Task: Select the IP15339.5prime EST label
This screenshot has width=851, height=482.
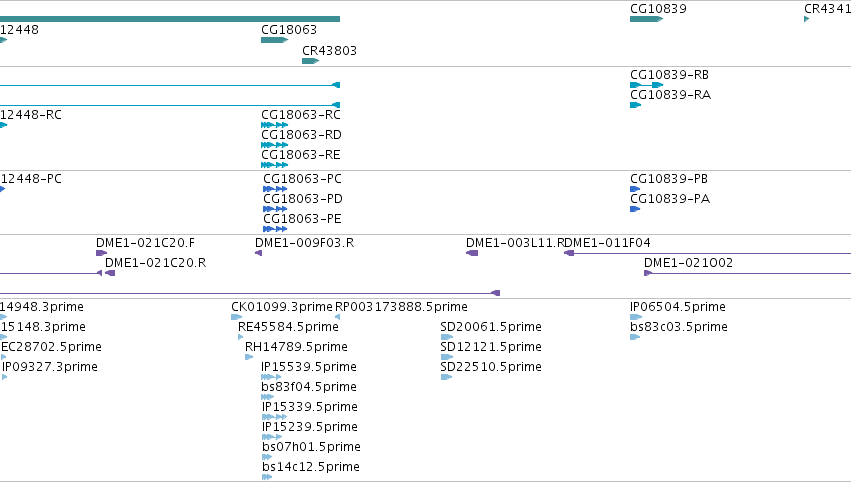Action: coord(309,407)
